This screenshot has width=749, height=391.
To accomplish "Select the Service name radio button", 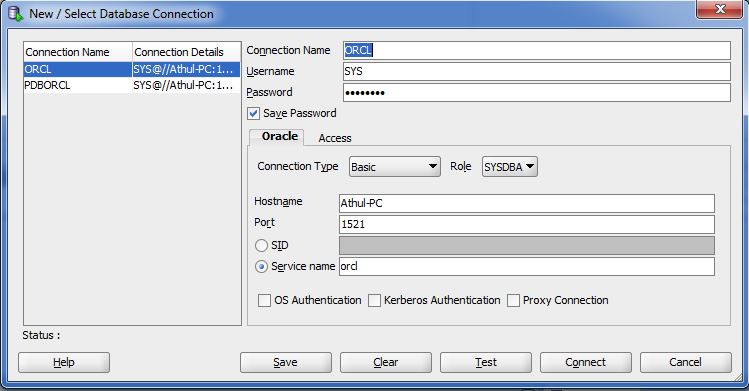I will tap(261, 266).
